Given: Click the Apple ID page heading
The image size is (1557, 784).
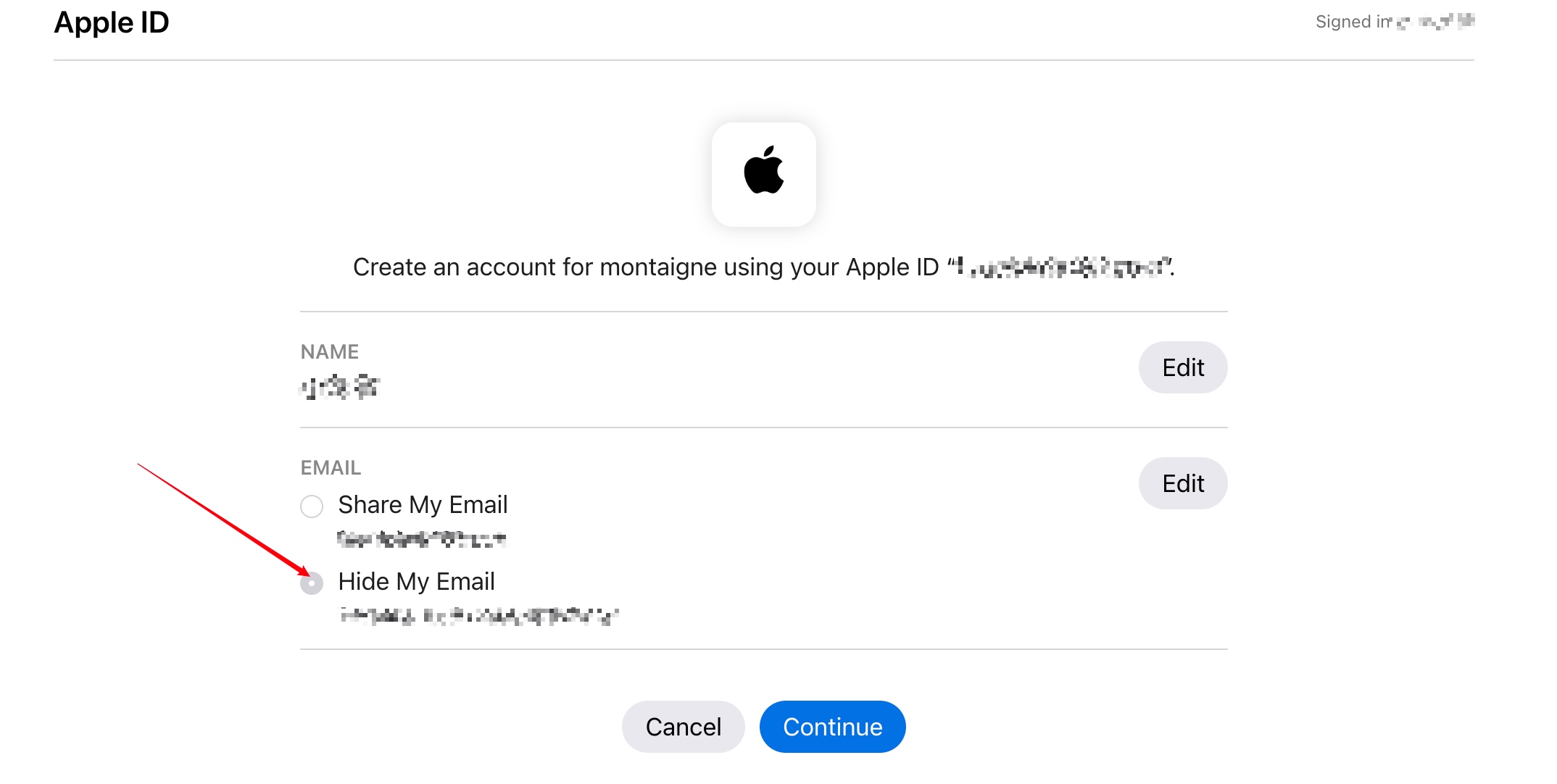Looking at the screenshot, I should 112,22.
